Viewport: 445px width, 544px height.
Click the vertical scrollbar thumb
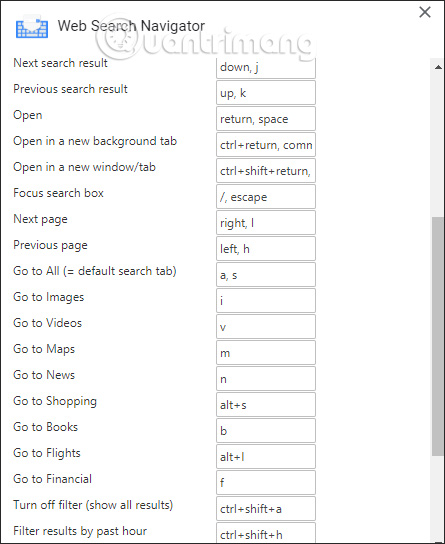438,336
